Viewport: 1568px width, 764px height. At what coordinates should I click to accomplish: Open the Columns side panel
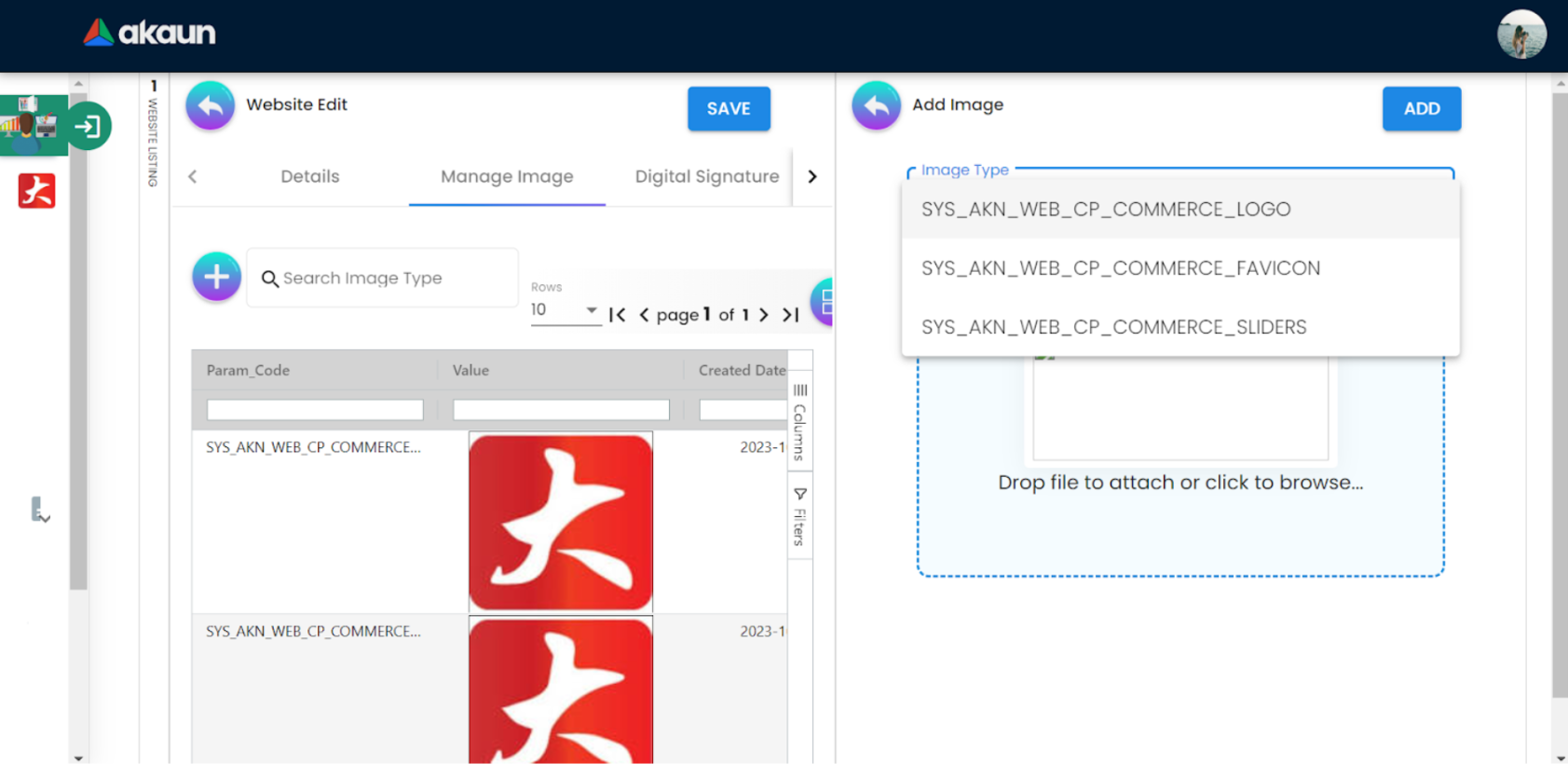(800, 421)
